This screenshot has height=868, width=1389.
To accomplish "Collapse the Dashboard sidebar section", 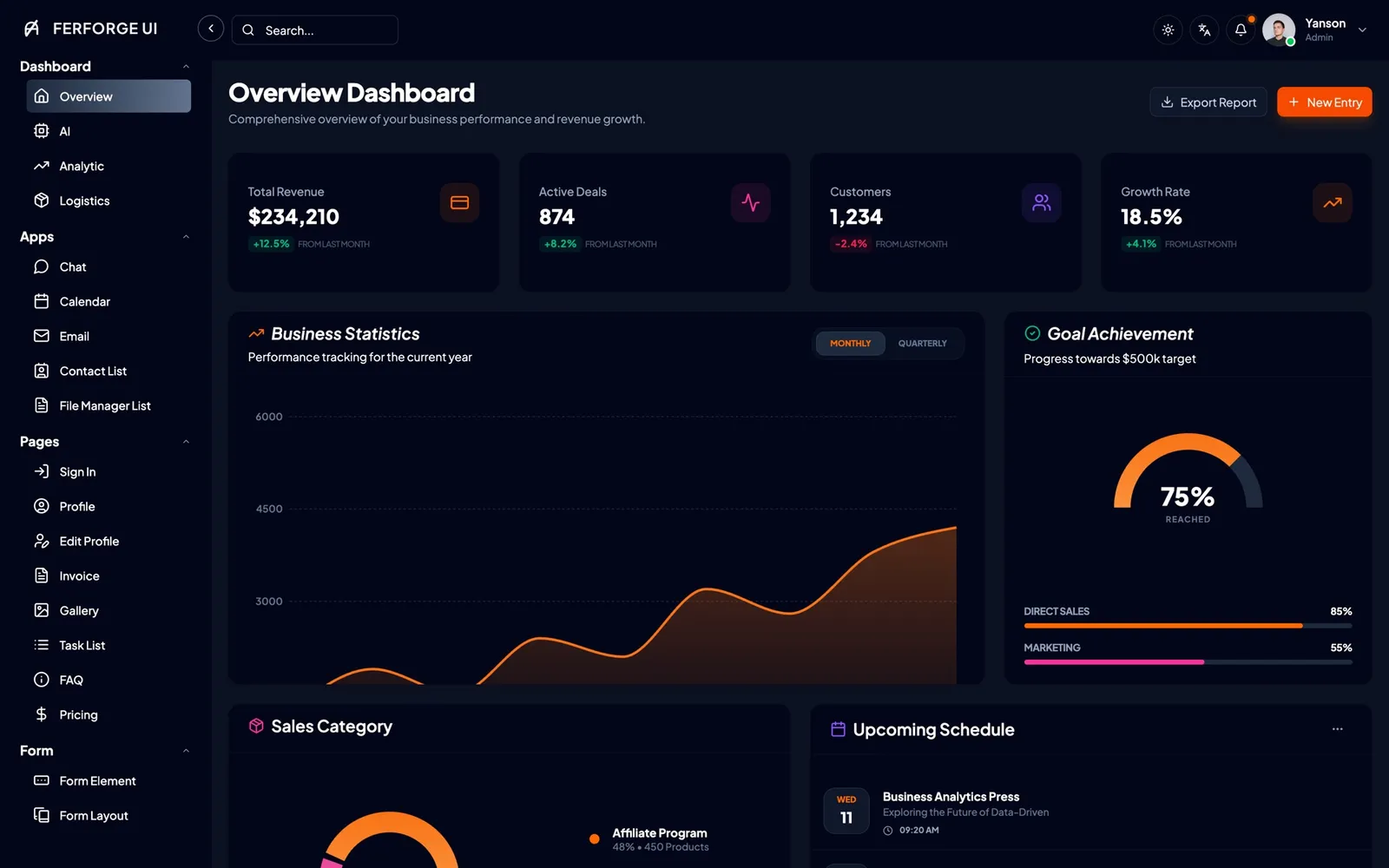I will (186, 67).
